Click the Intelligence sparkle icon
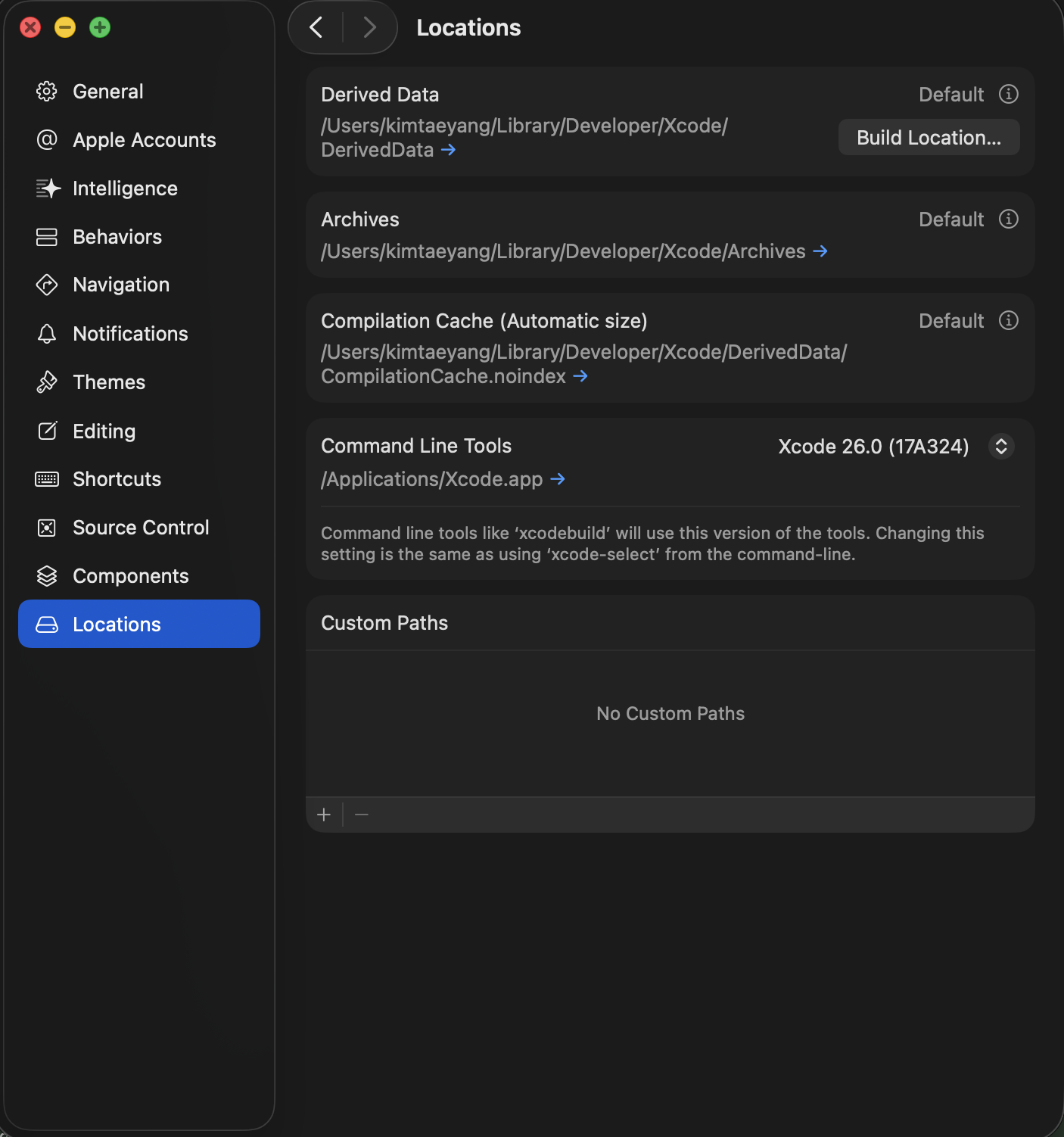Screen dimensions: 1064x1137 click(47, 188)
